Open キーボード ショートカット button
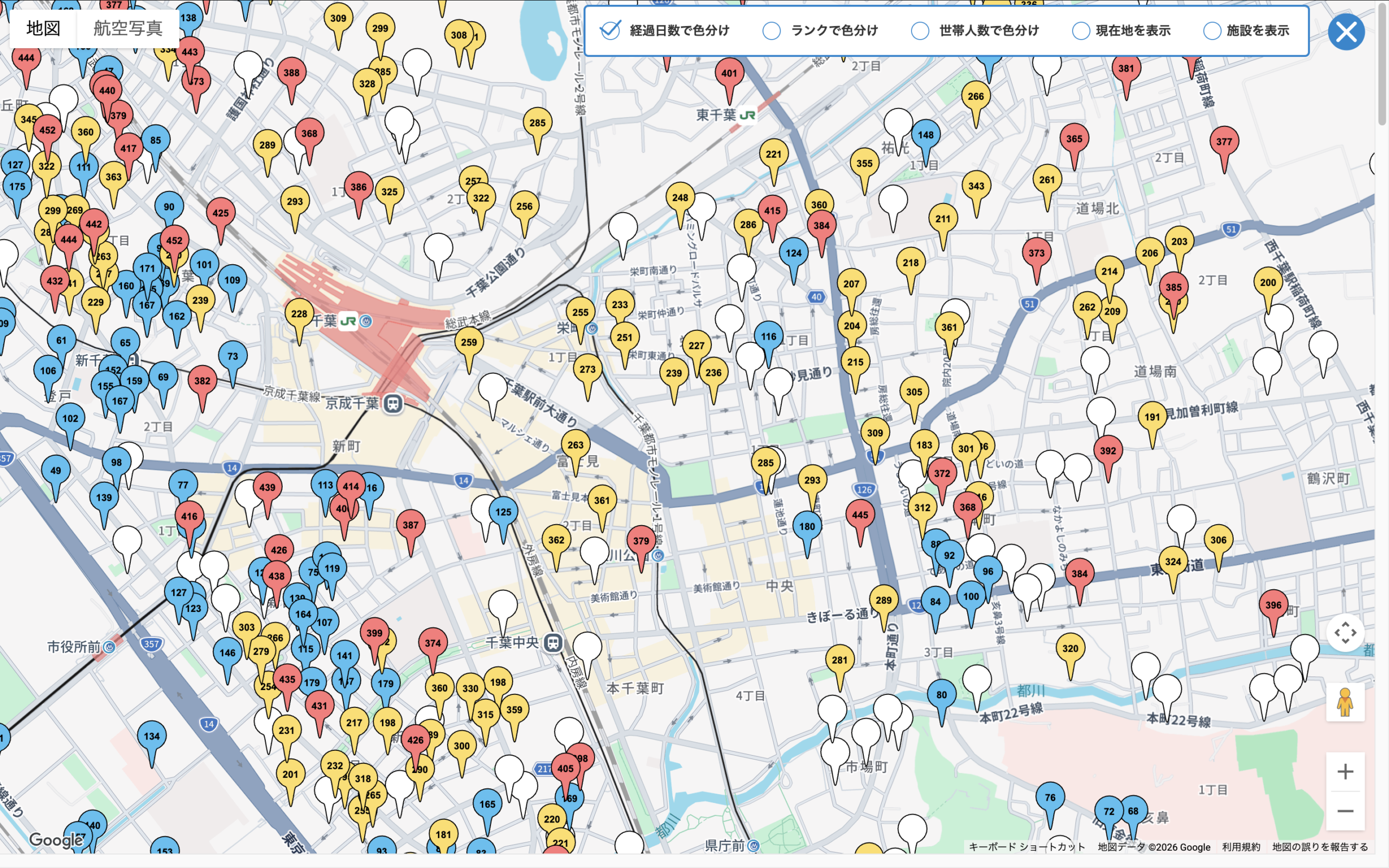Viewport: 1389px width, 868px height. [x=1027, y=847]
